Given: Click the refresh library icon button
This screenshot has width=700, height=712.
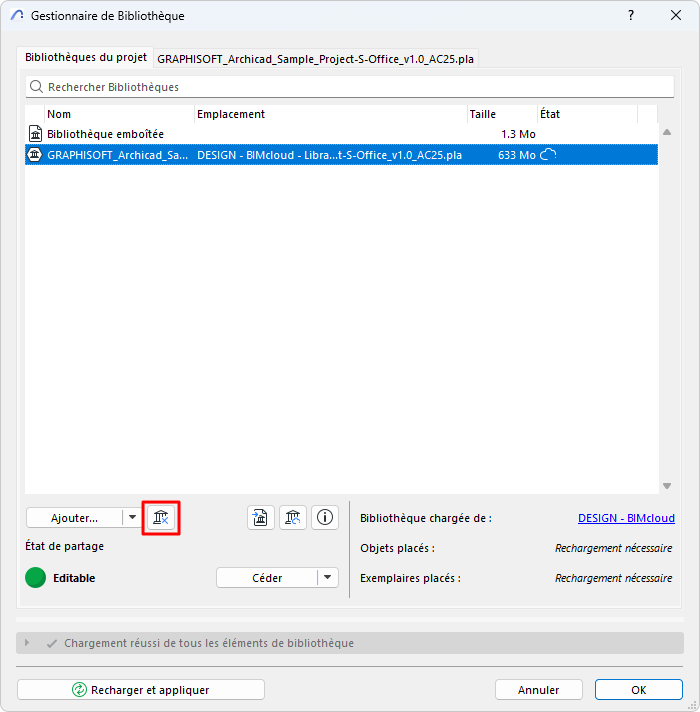Looking at the screenshot, I should [x=293, y=518].
